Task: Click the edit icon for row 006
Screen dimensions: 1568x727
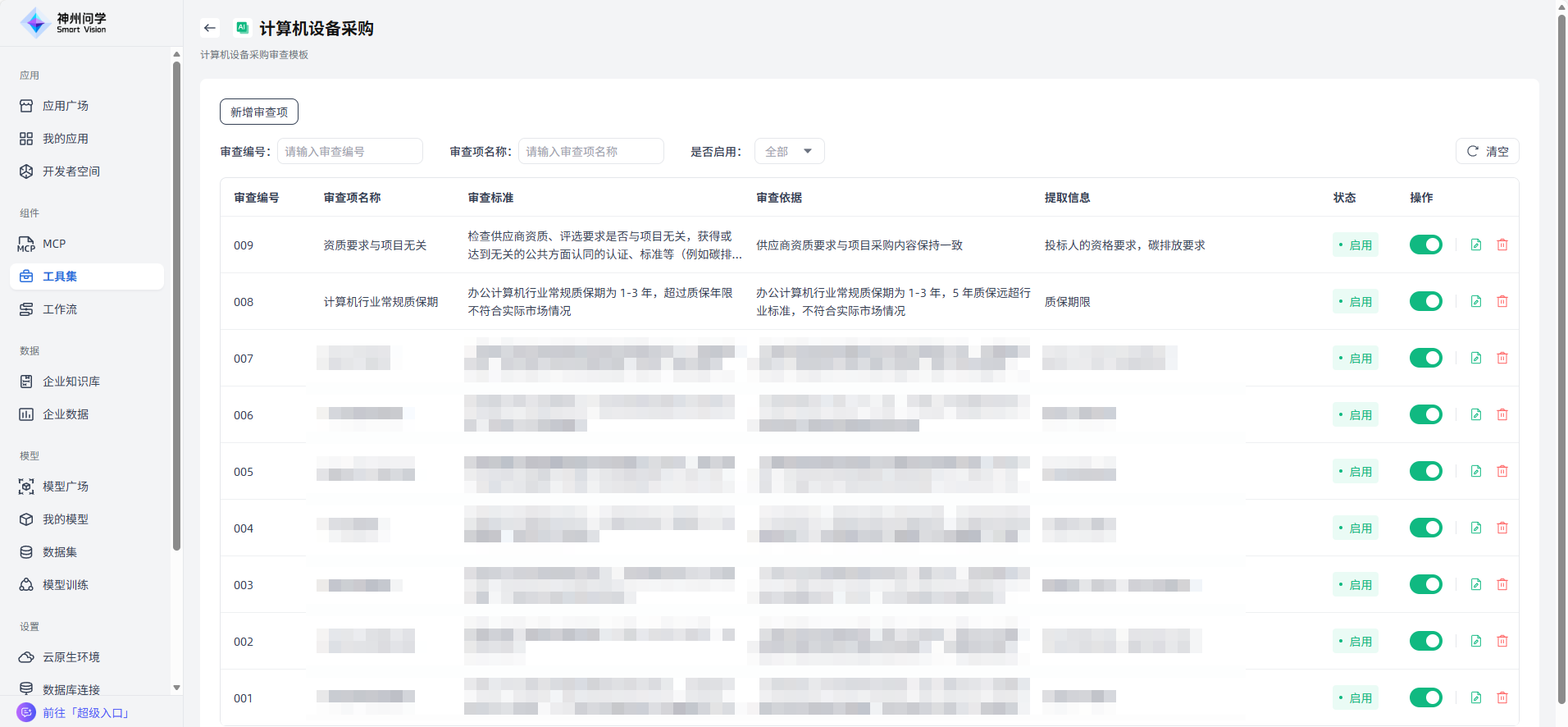Action: pyautogui.click(x=1475, y=414)
